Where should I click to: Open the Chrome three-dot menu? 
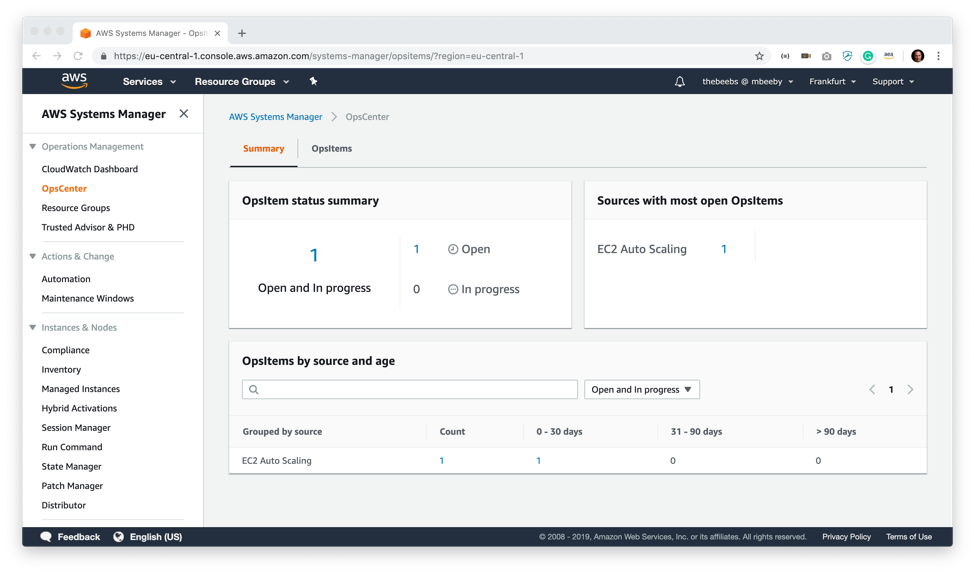click(939, 56)
